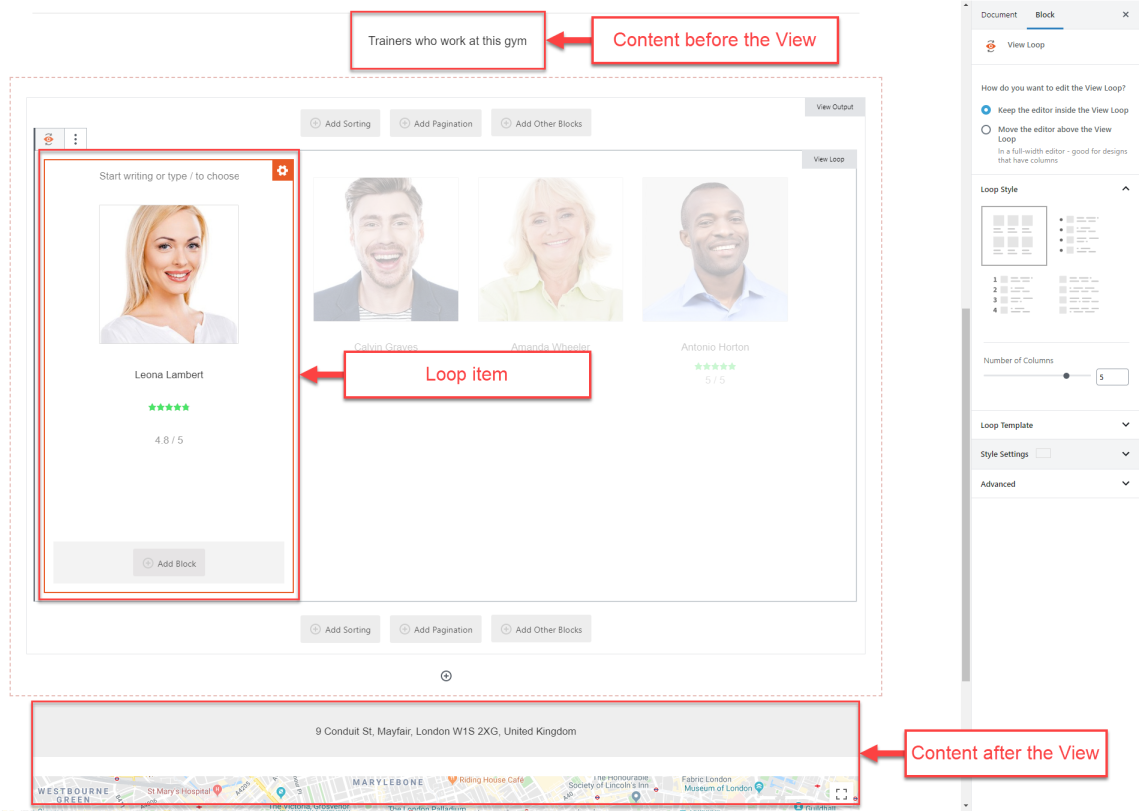1139x811 pixels.
Task: Select the numbered list loop style icon
Action: click(1013, 294)
